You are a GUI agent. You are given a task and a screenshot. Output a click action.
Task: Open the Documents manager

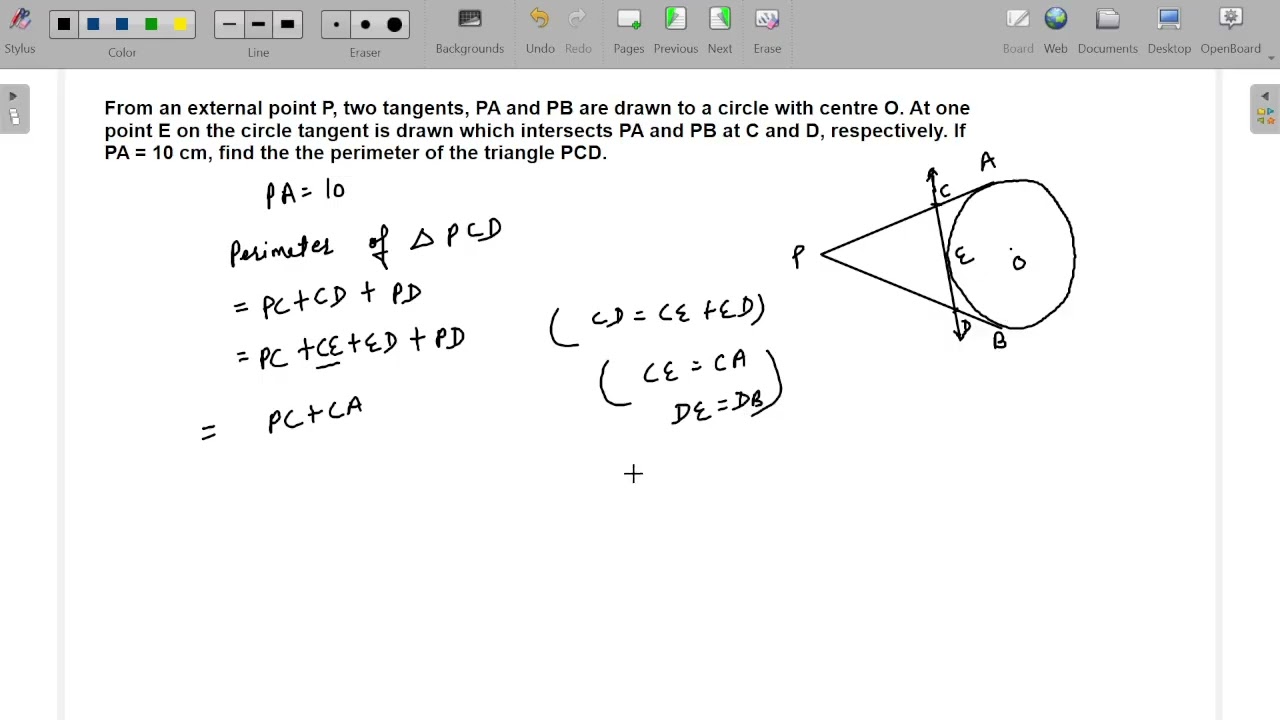coord(1107,31)
